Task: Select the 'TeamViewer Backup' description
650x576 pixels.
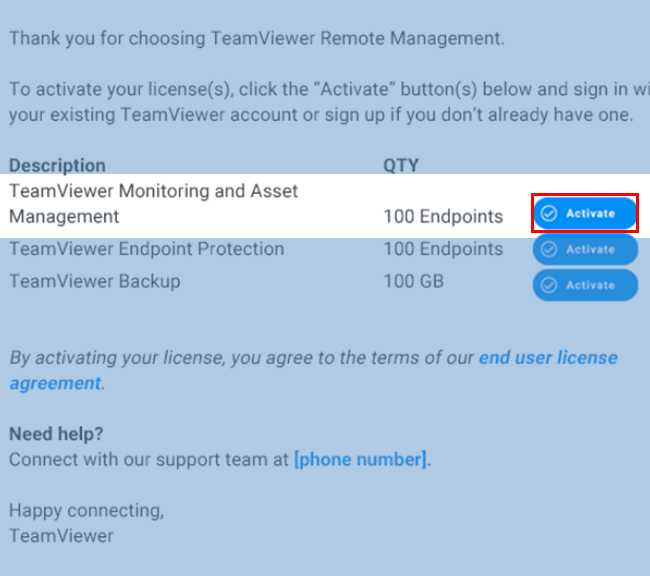Action: [x=95, y=281]
